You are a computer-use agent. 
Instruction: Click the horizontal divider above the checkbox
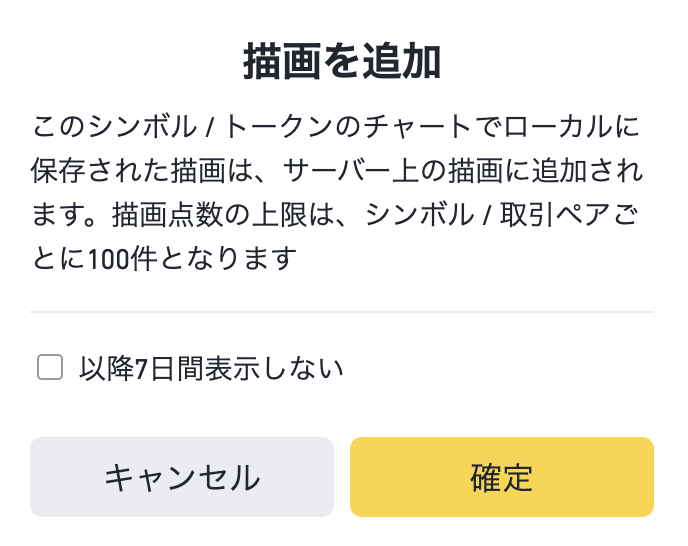[x=342, y=312]
